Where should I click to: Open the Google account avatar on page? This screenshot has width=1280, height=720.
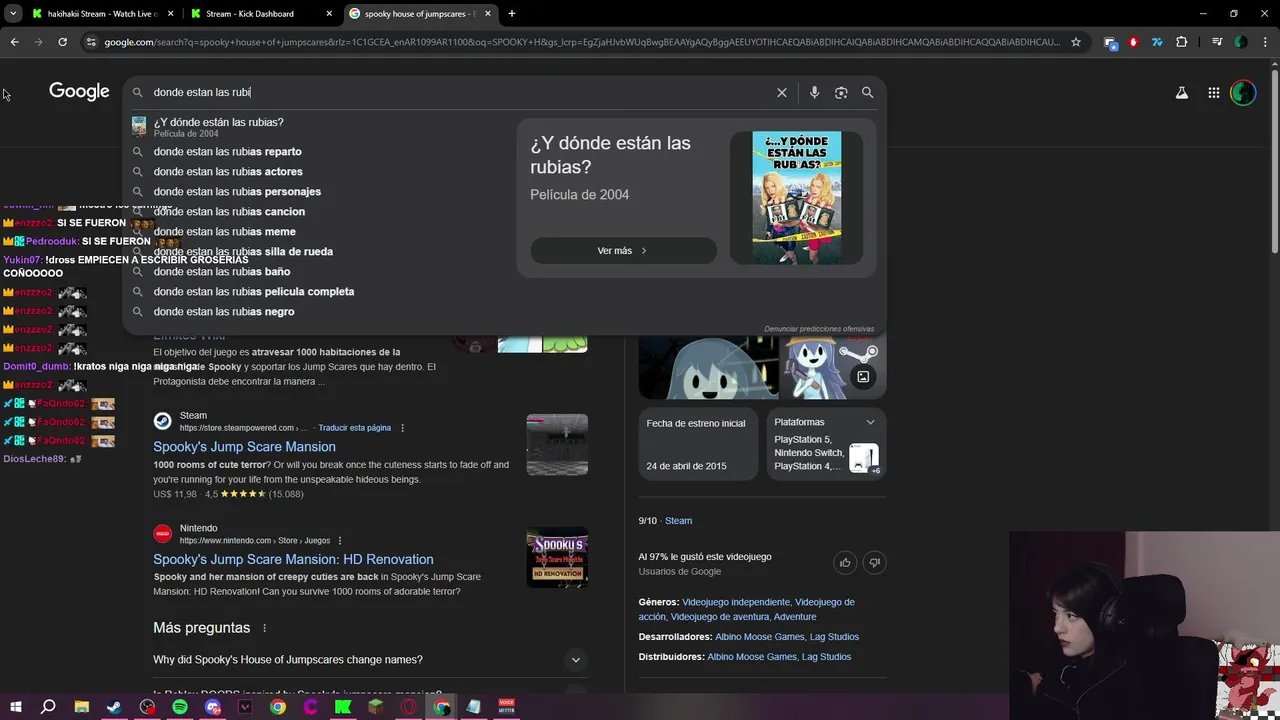[1243, 92]
